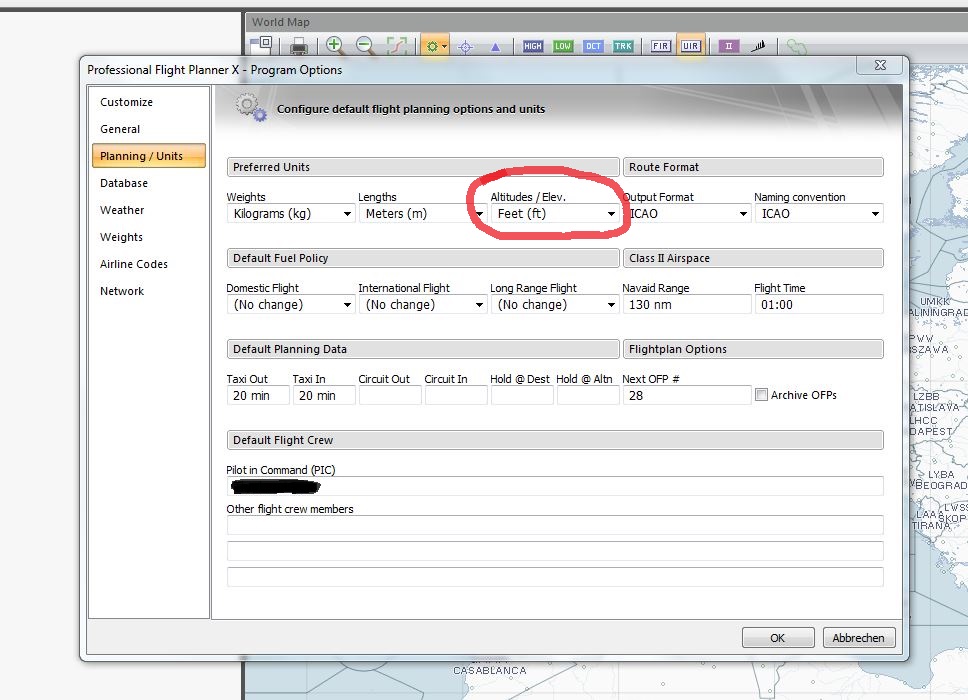Open the Naming convention dropdown
Viewport: 968px width, 700px height.
pos(819,214)
